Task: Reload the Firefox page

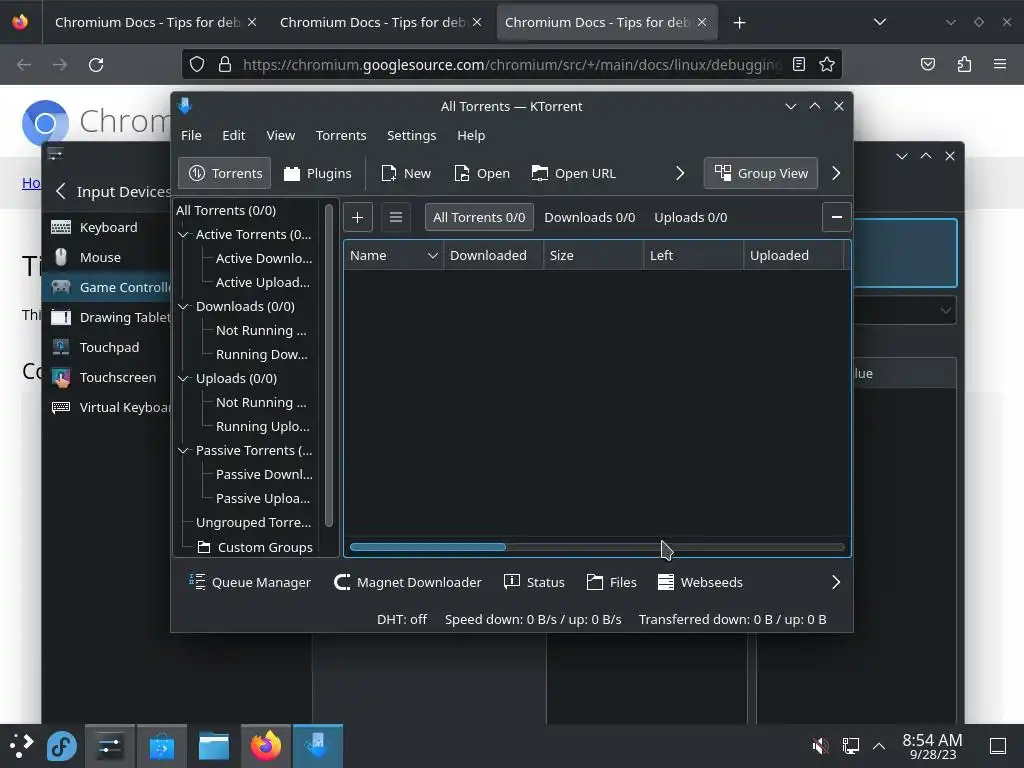Action: (x=96, y=65)
